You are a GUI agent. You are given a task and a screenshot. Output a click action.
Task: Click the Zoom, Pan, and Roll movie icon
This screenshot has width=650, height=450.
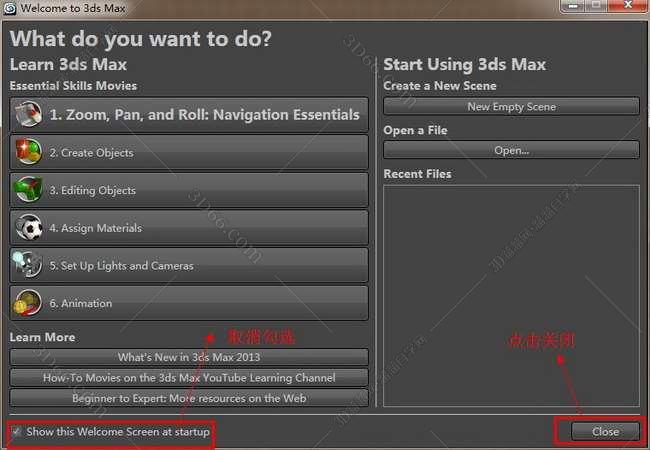pyautogui.click(x=29, y=115)
